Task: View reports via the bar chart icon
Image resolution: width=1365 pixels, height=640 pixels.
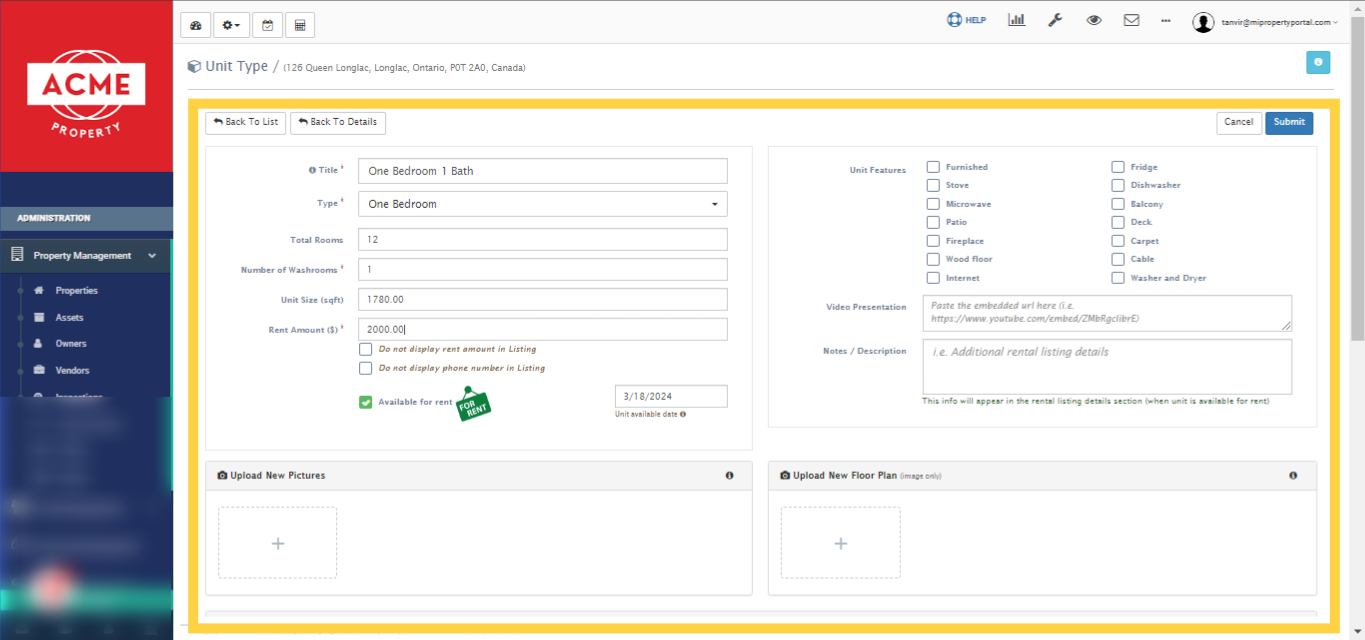Action: pyautogui.click(x=1016, y=19)
